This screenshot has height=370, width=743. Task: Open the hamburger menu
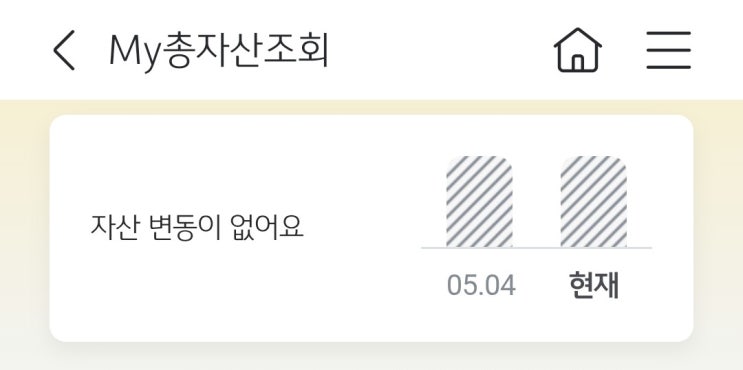point(669,50)
